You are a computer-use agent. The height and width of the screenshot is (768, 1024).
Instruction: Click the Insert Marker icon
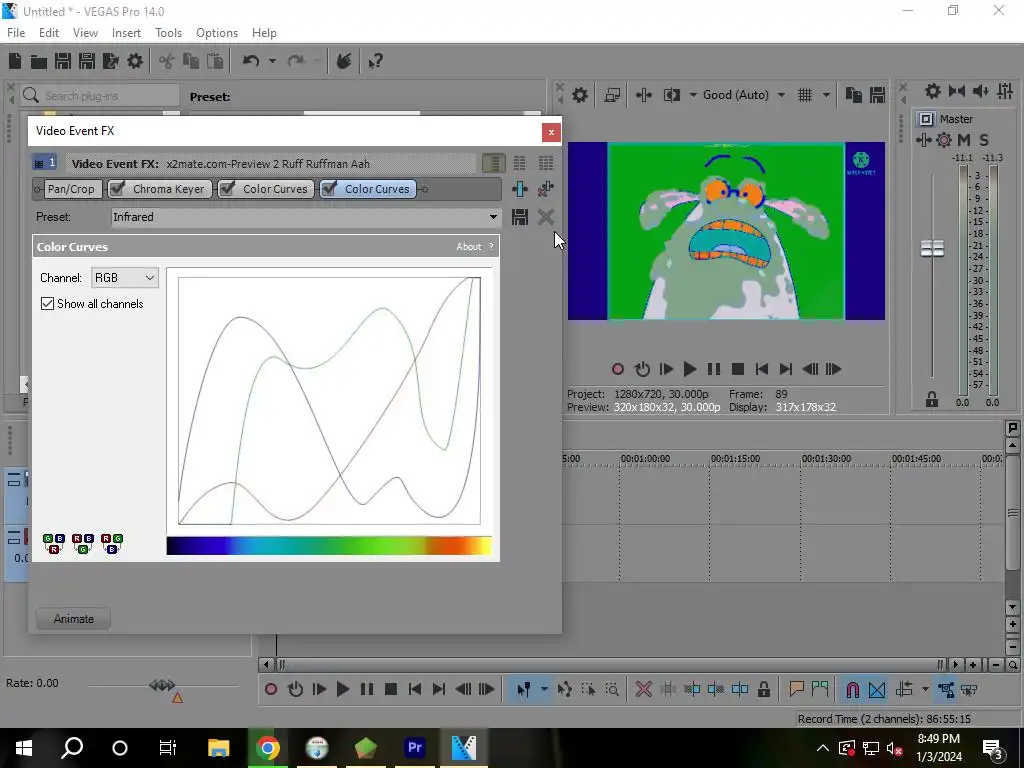point(796,689)
